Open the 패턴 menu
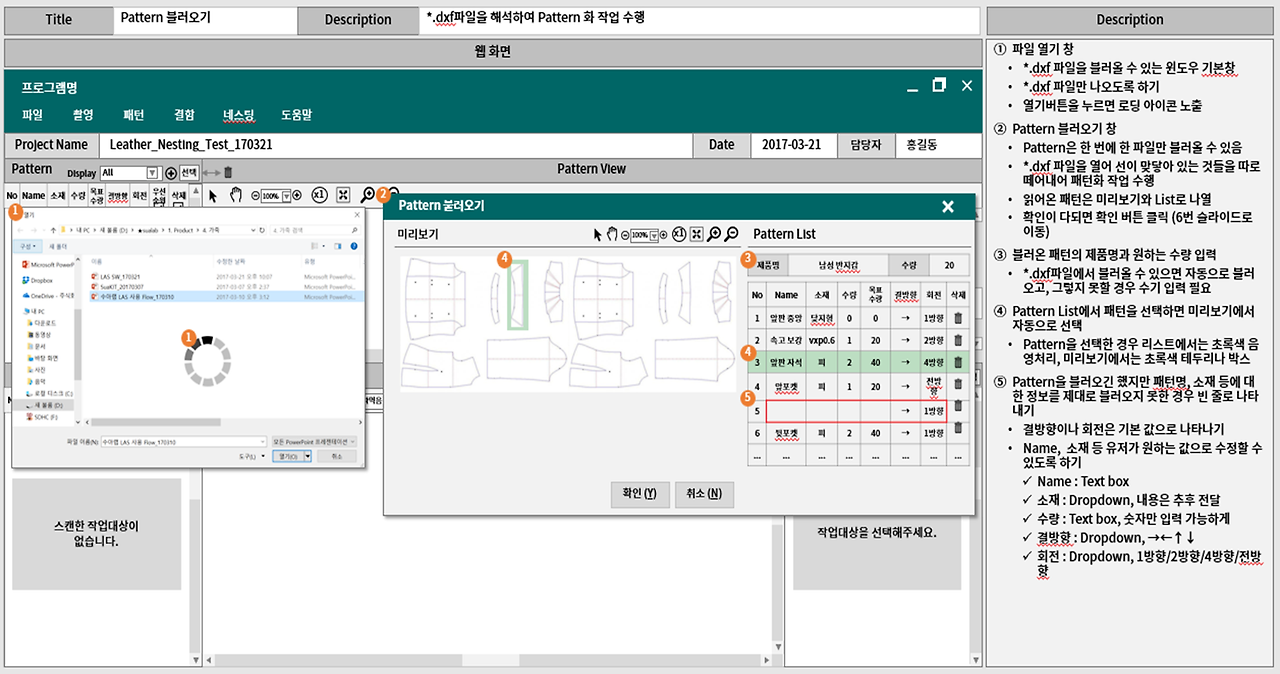 pyautogui.click(x=134, y=115)
